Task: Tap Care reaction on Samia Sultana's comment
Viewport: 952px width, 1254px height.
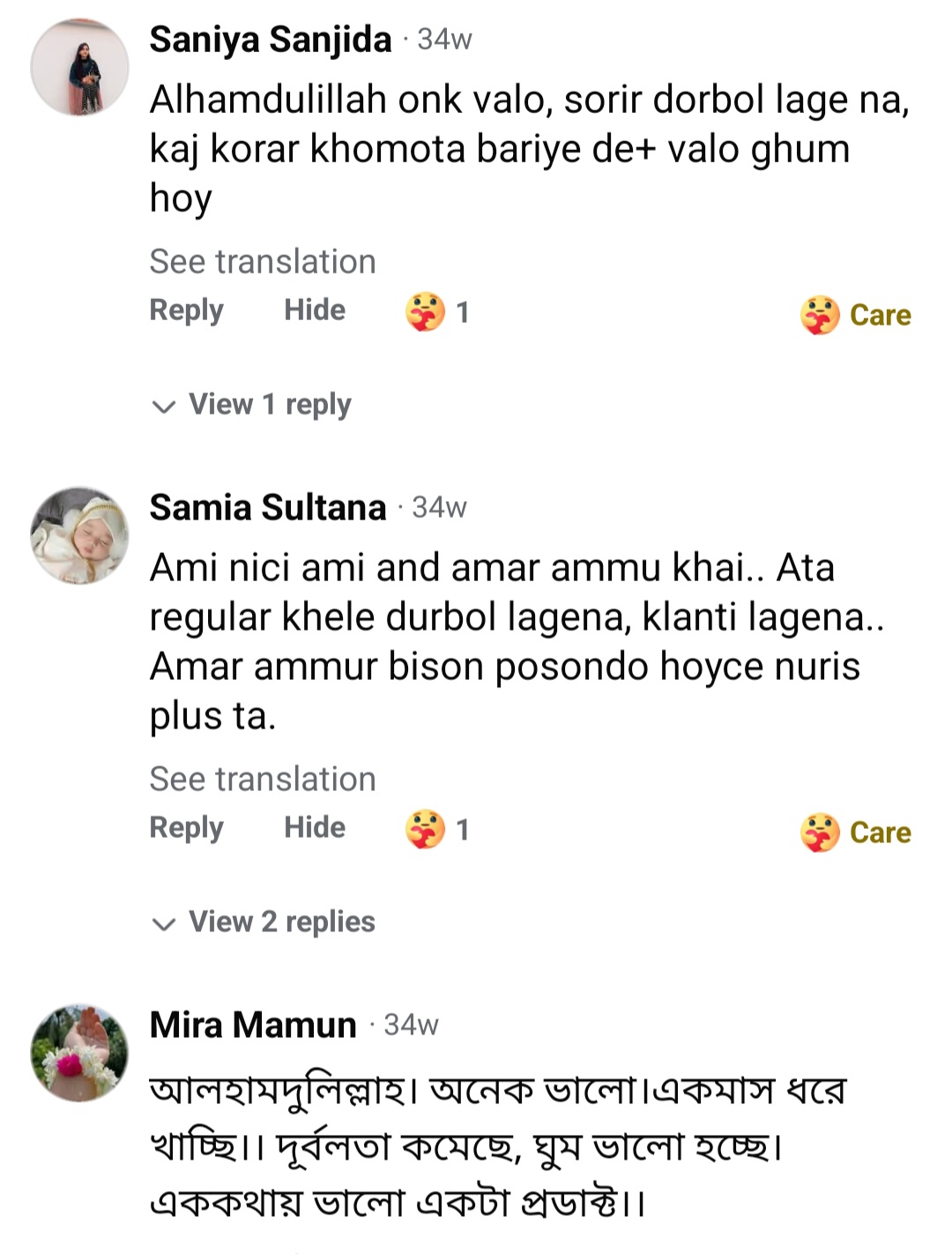Action: (856, 832)
